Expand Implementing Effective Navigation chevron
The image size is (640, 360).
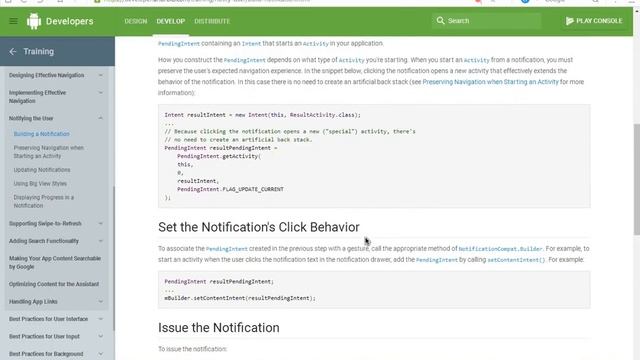click(100, 93)
